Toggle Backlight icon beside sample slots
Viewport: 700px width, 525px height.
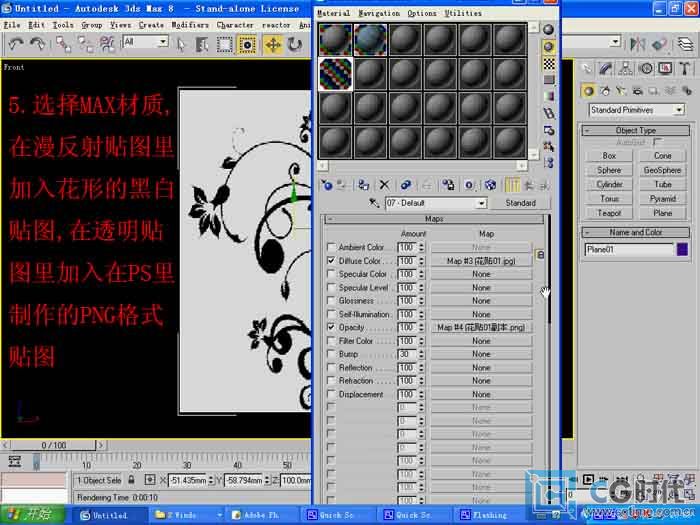click(x=549, y=46)
